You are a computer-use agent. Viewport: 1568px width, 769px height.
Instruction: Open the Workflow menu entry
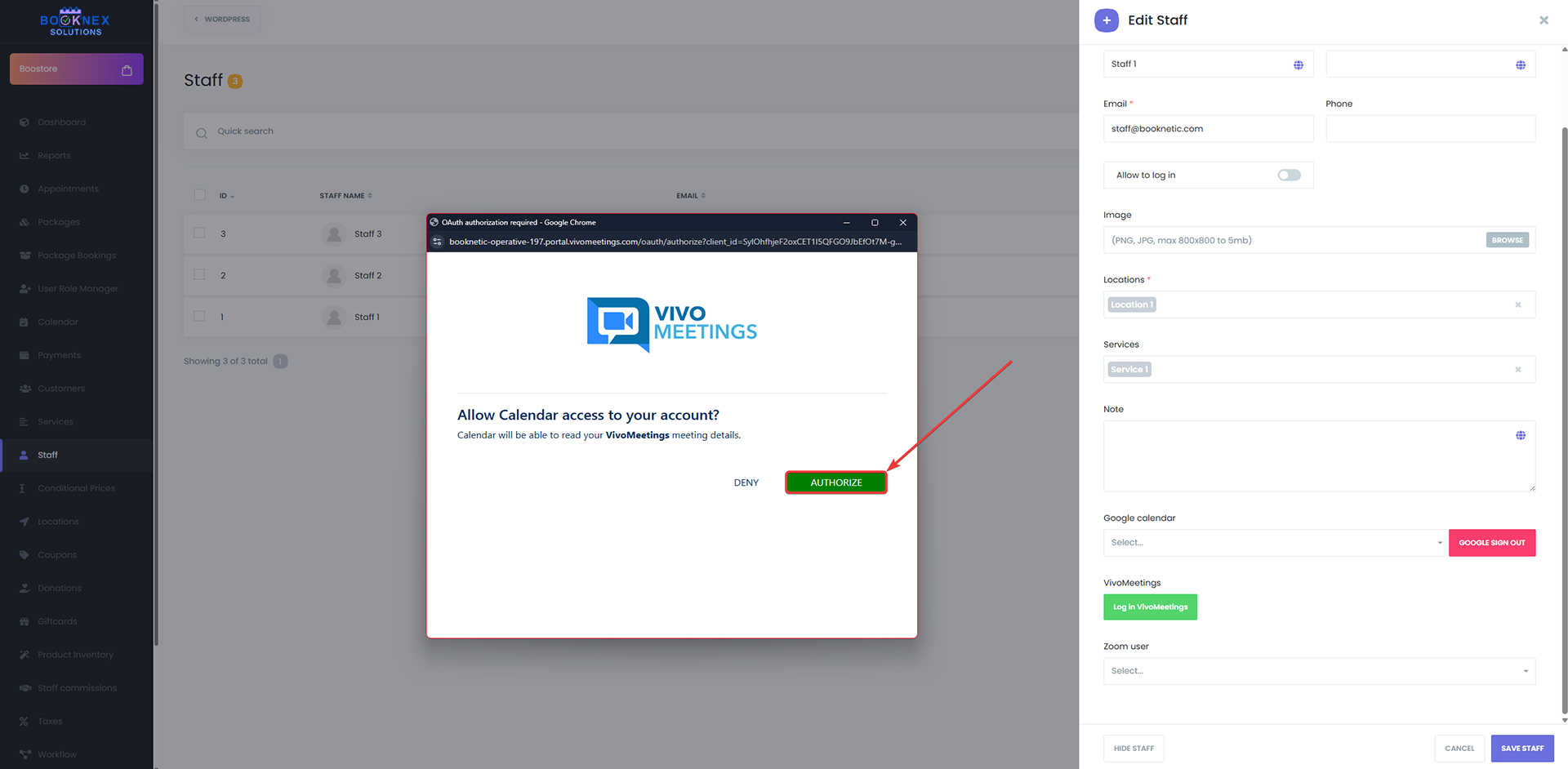point(56,754)
